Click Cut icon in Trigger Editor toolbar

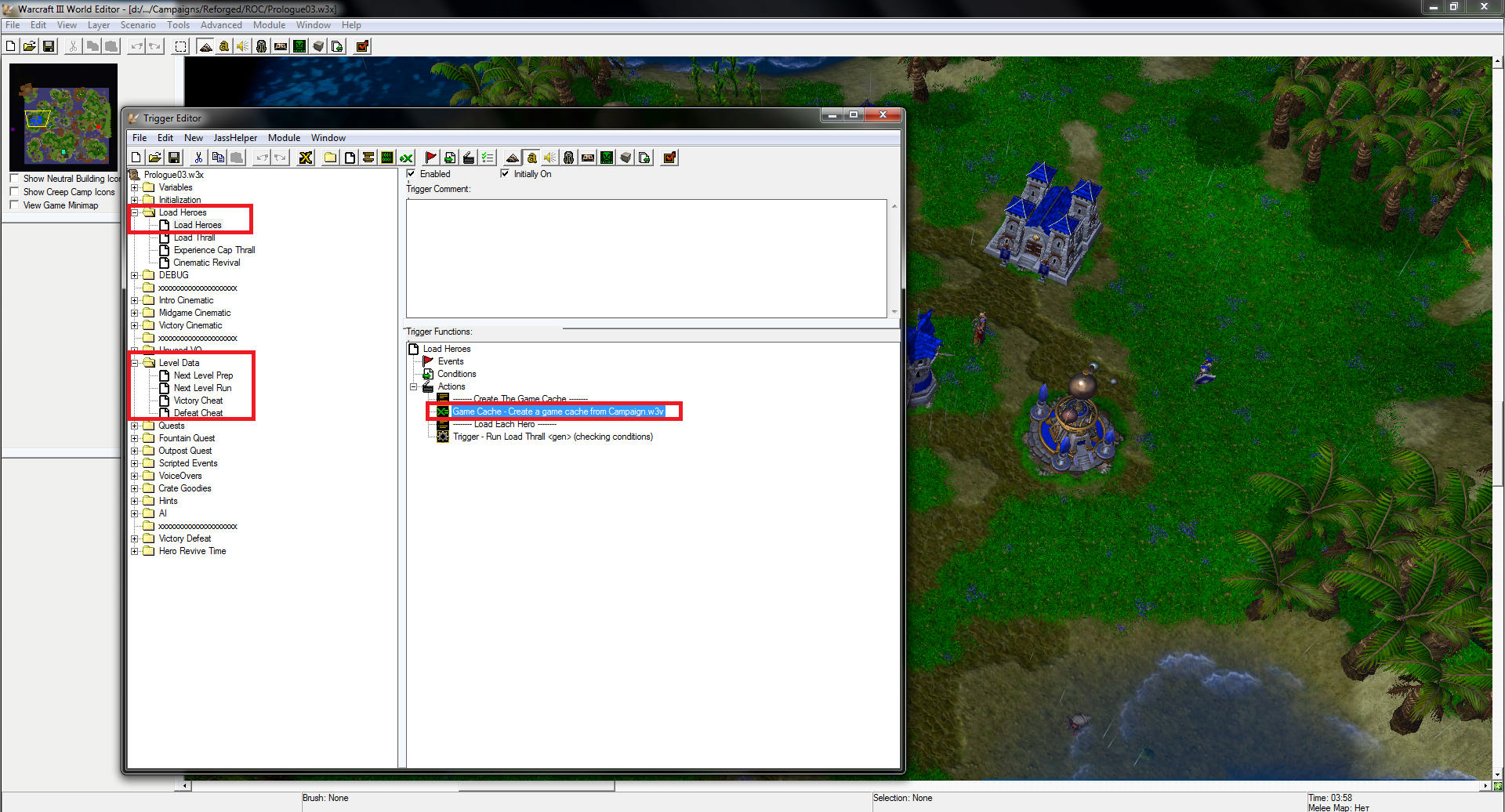pyautogui.click(x=199, y=158)
